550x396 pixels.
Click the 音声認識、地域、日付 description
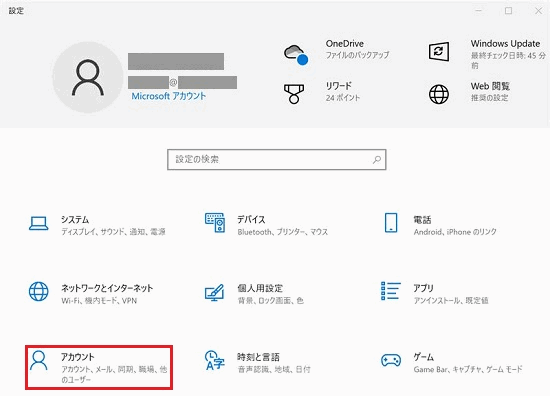(x=274, y=369)
